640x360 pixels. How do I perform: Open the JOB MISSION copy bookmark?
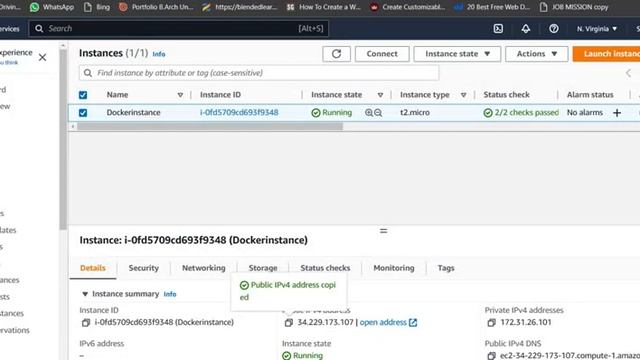click(x=574, y=7)
